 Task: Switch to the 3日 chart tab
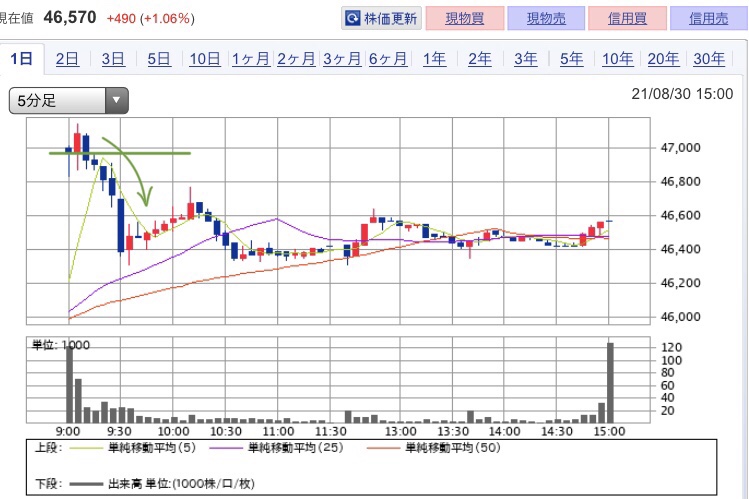tap(113, 59)
